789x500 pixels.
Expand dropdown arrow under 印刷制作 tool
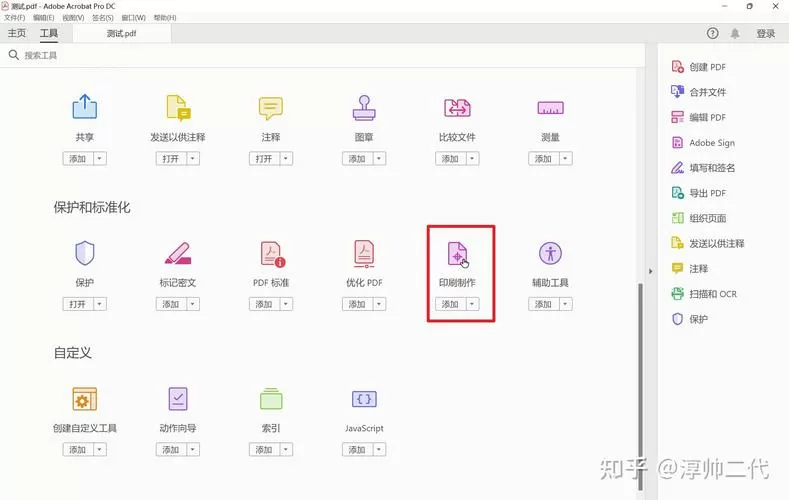[472, 304]
